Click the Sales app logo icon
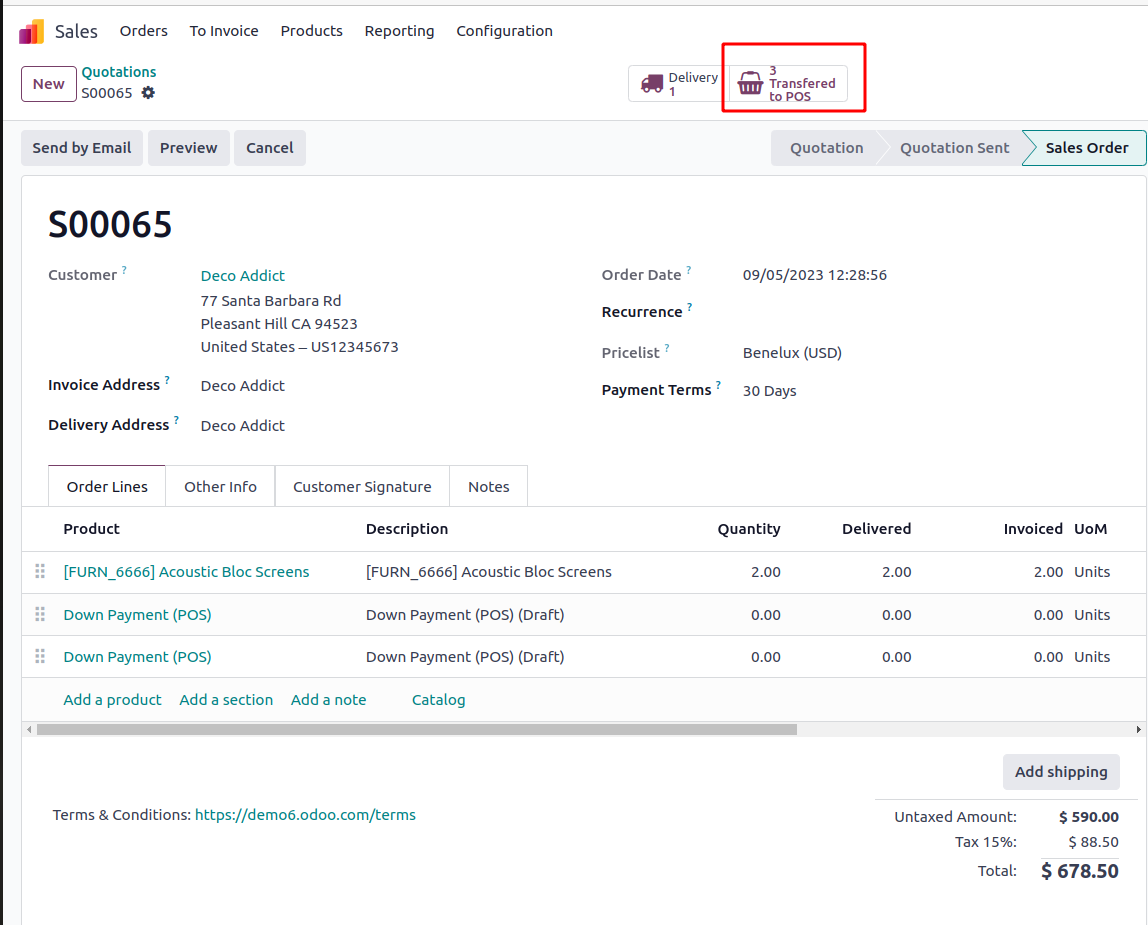1148x925 pixels. tap(31, 31)
